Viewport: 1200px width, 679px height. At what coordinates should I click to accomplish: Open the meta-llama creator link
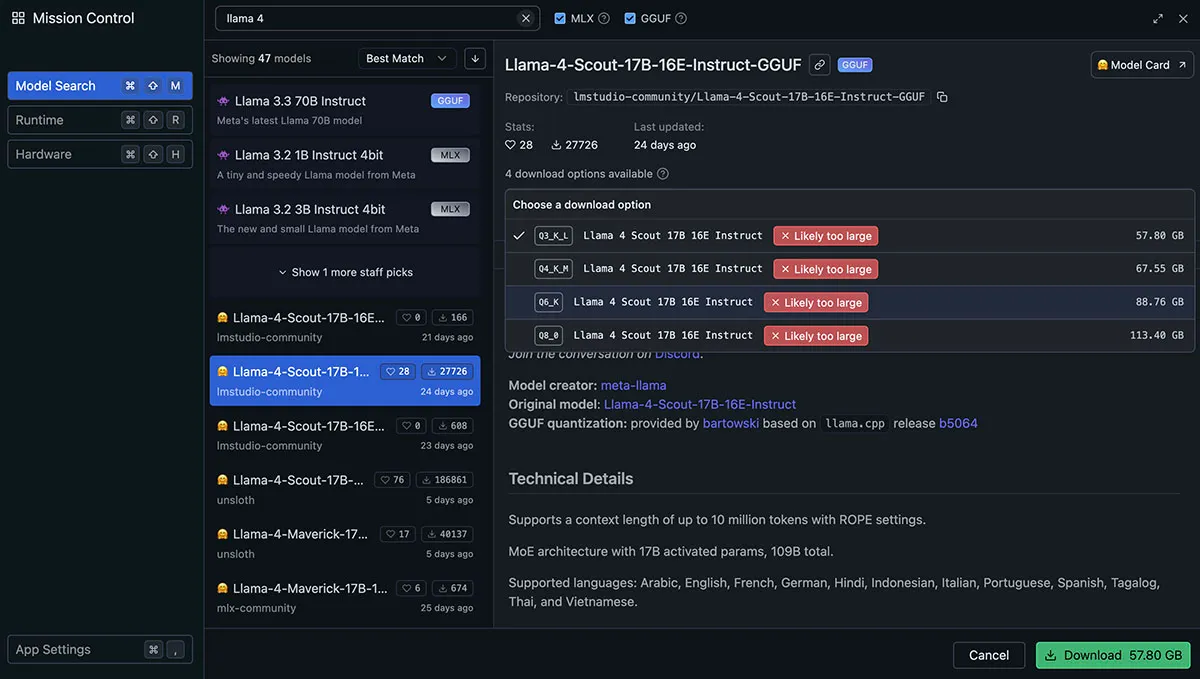tap(633, 386)
